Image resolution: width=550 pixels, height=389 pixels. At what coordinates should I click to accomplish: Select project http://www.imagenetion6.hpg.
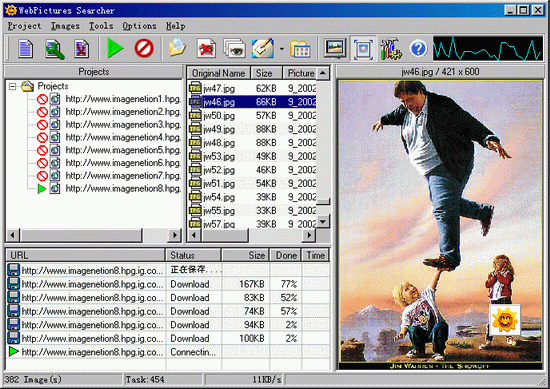(123, 163)
